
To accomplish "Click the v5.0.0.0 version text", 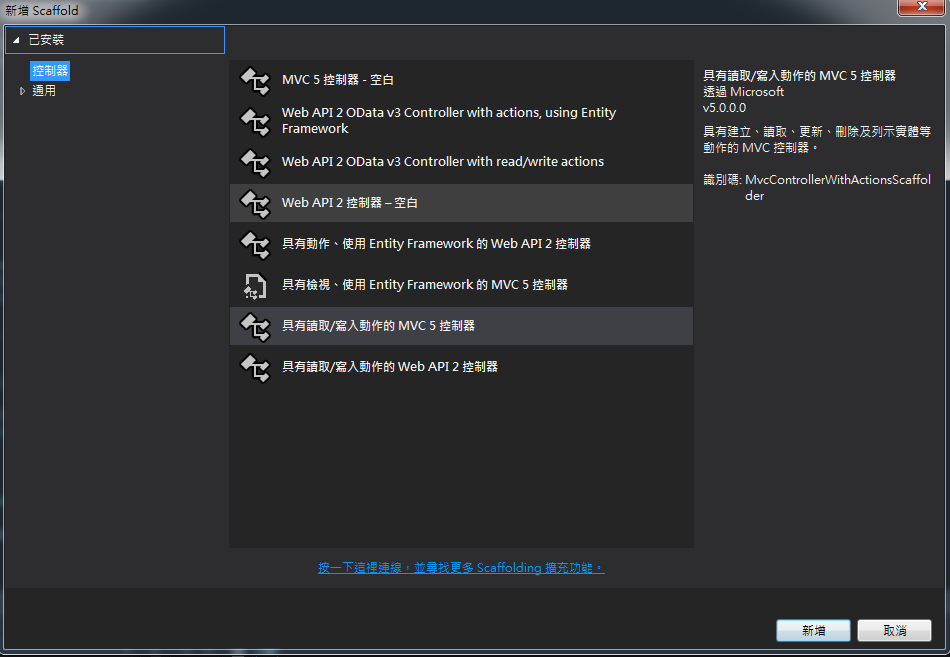I will coord(724,108).
